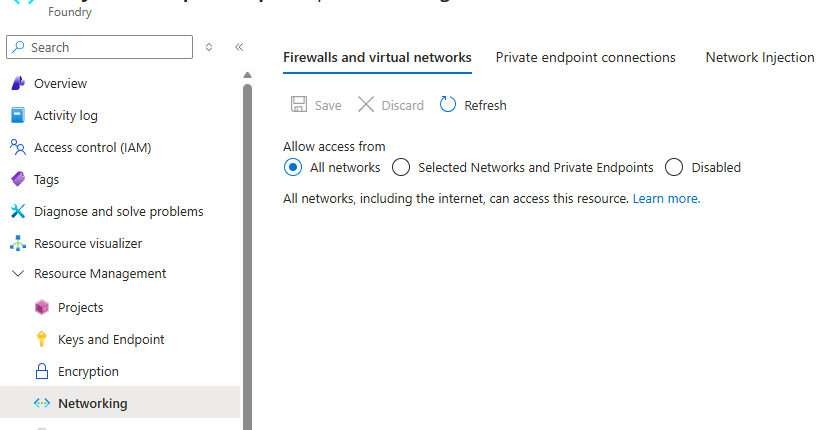Select the All networks radio option
The height and width of the screenshot is (430, 838).
293,168
